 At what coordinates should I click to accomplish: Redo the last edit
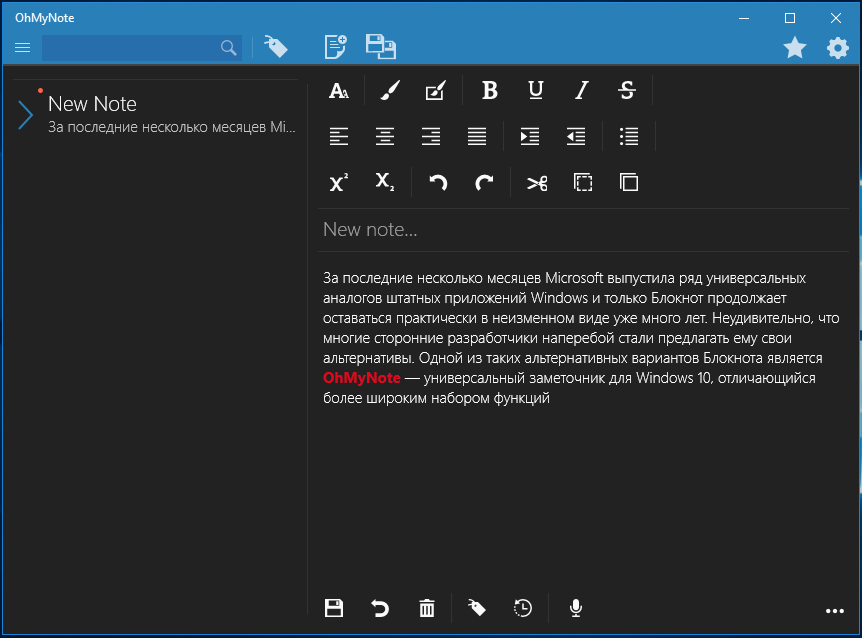click(484, 182)
